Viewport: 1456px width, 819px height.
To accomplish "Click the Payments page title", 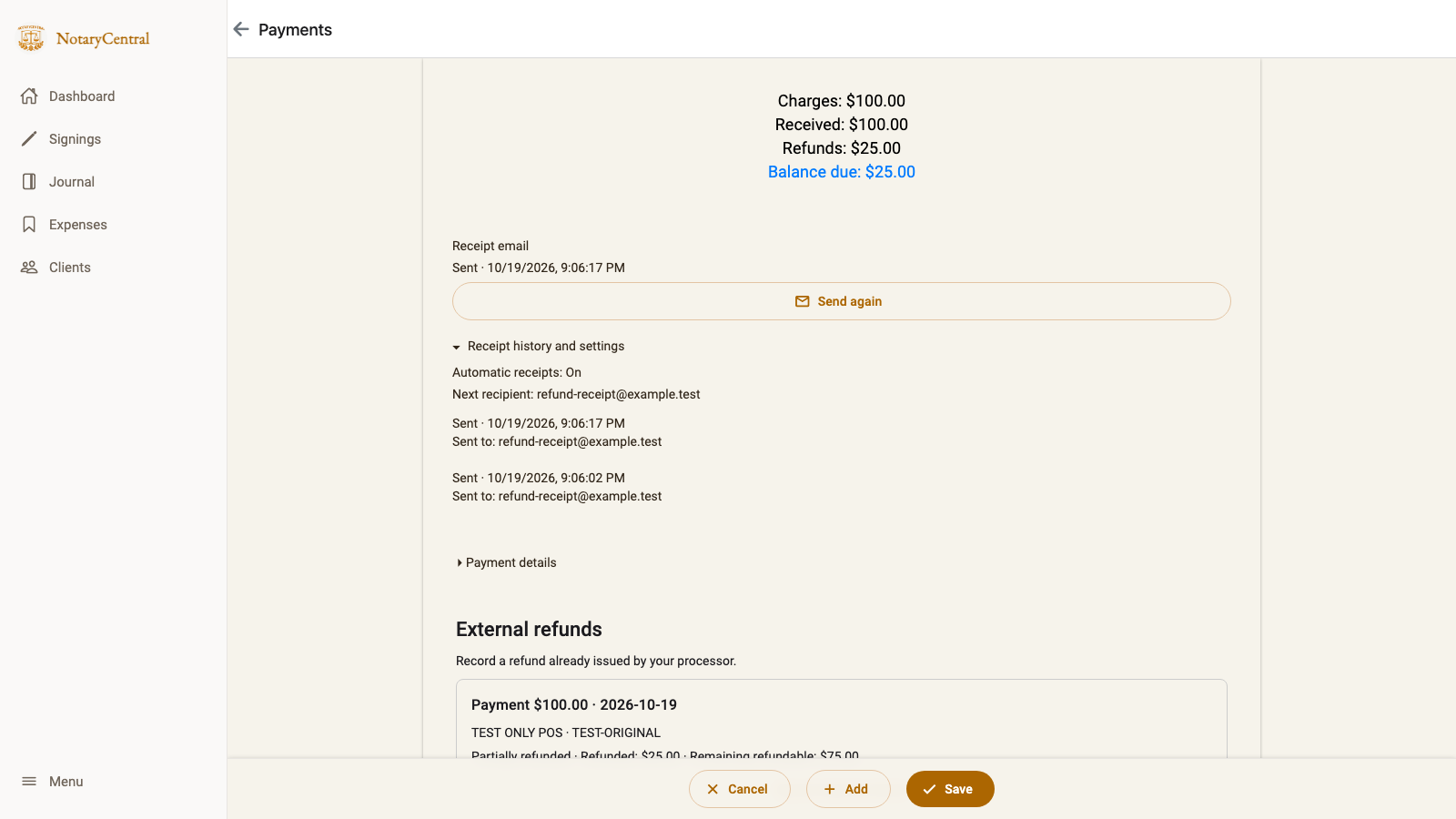I will point(295,29).
